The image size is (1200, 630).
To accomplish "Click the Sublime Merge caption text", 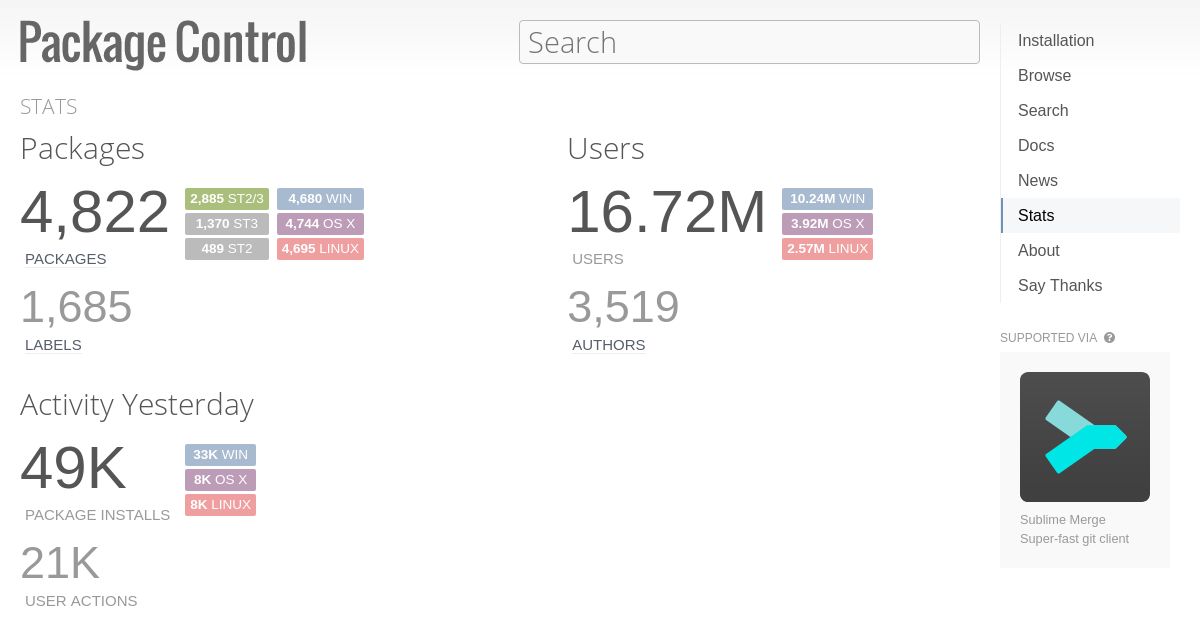I will (x=1062, y=520).
